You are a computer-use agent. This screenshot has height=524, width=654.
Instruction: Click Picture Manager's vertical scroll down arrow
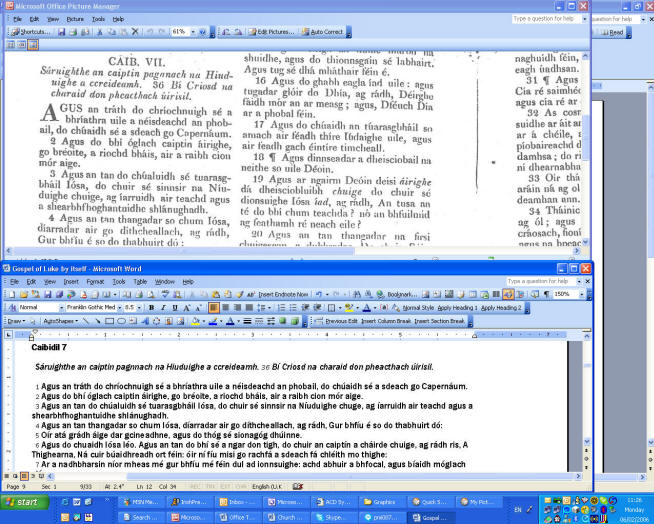(x=586, y=242)
